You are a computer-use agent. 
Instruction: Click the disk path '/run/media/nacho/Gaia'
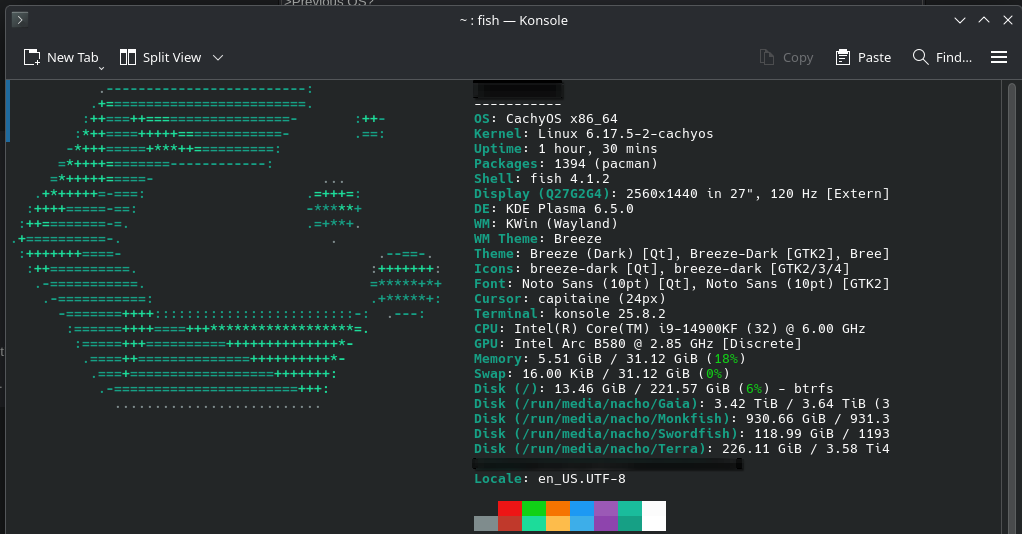(606, 404)
